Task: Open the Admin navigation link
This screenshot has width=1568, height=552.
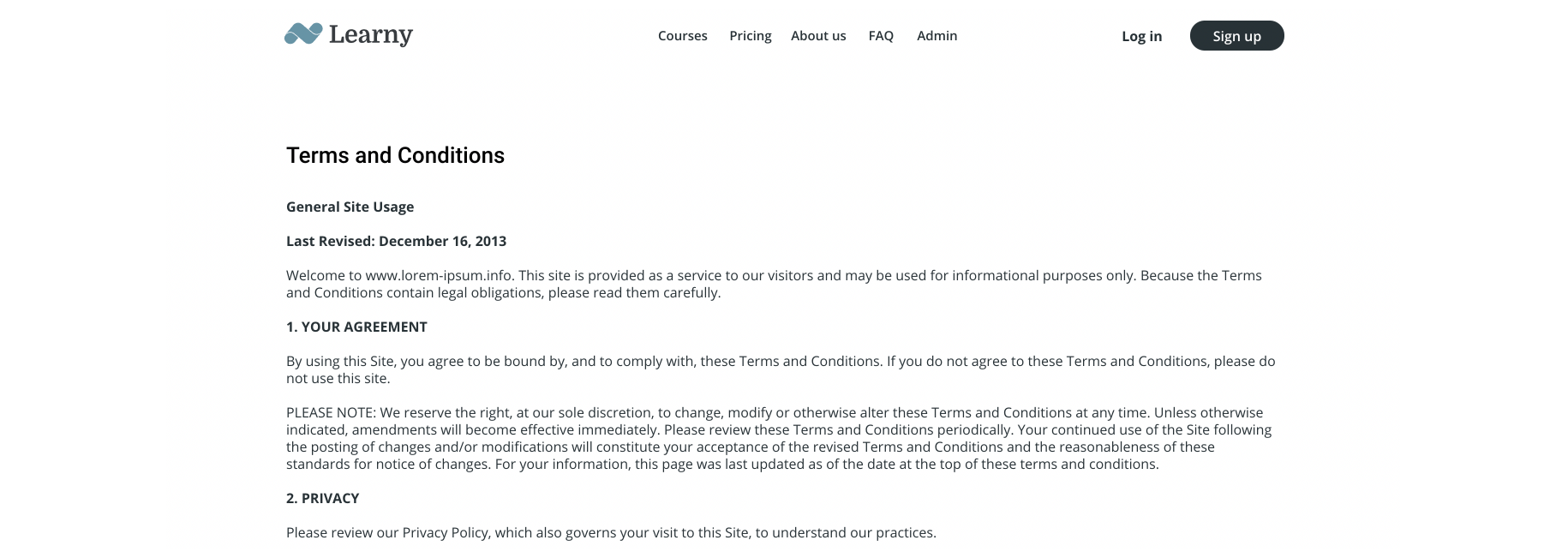Action: coord(937,36)
